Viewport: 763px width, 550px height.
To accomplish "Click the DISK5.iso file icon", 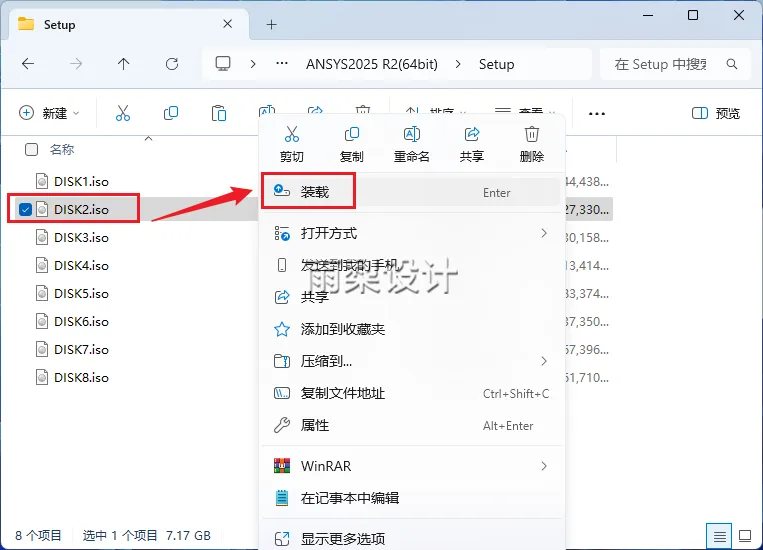I will coord(42,293).
